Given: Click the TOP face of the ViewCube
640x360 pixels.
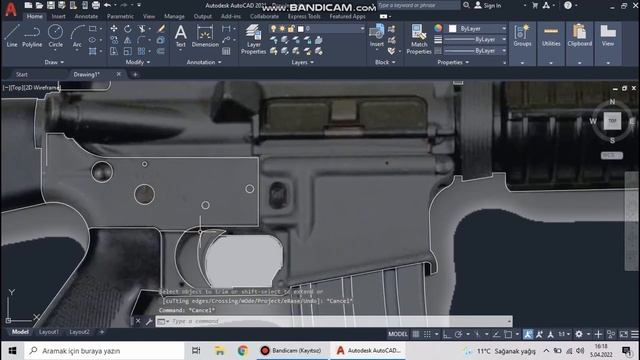Looking at the screenshot, I should 612,121.
